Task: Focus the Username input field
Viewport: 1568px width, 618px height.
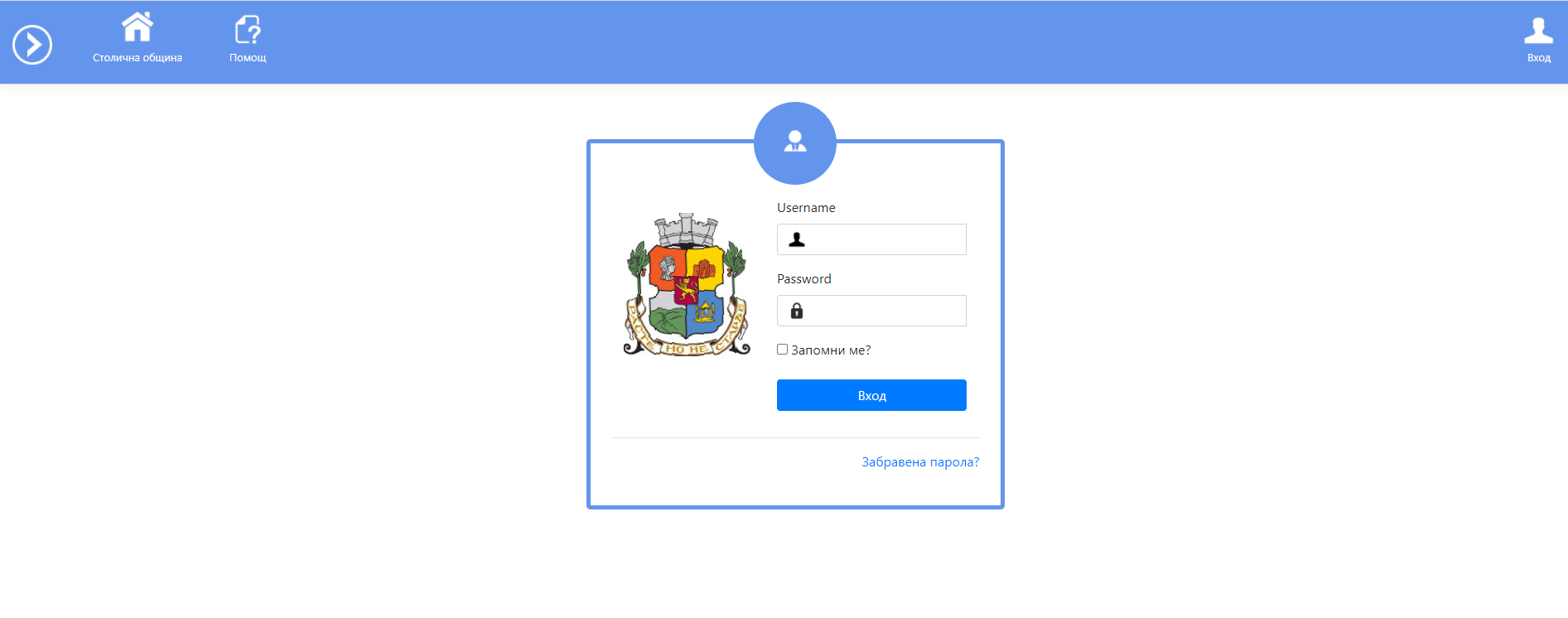Action: coord(871,239)
